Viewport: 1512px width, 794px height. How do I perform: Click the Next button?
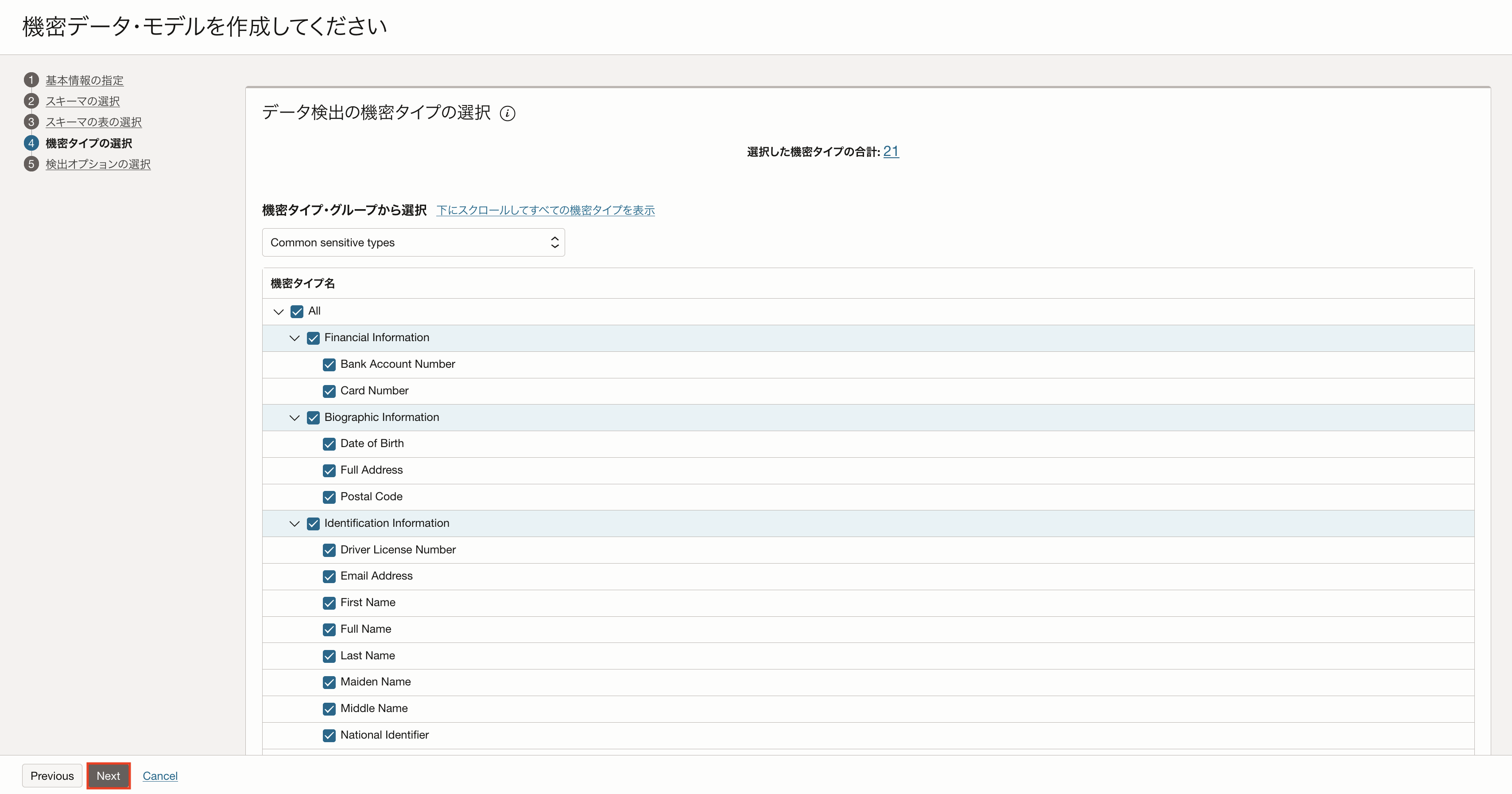click(x=109, y=776)
